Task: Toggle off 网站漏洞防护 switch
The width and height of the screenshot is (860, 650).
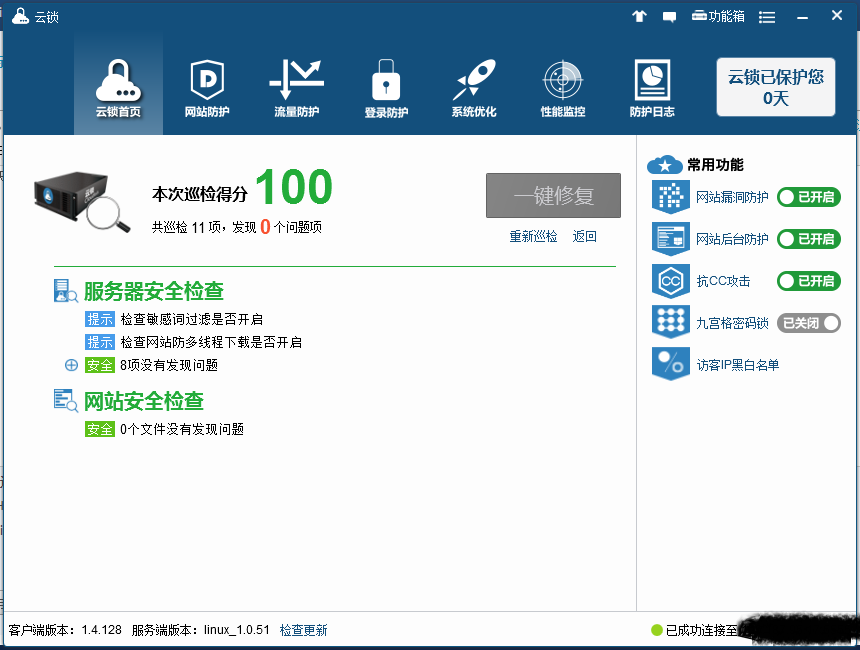Action: coord(808,197)
